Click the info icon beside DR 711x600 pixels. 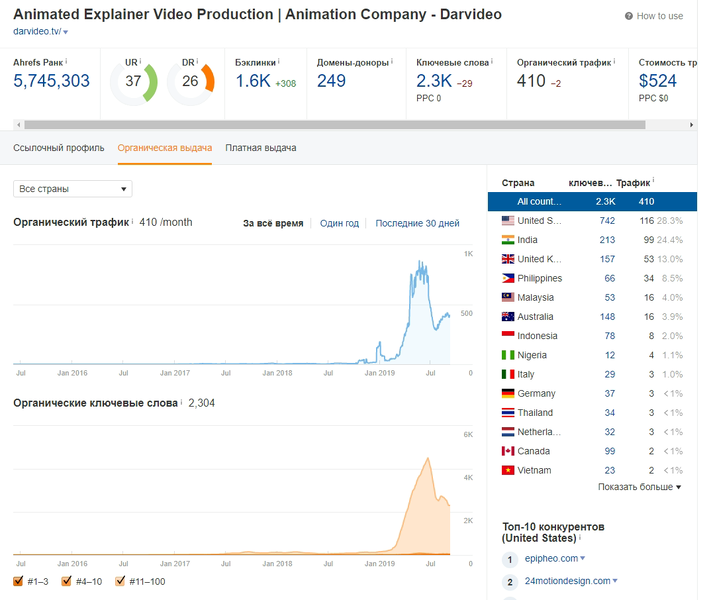click(x=198, y=61)
